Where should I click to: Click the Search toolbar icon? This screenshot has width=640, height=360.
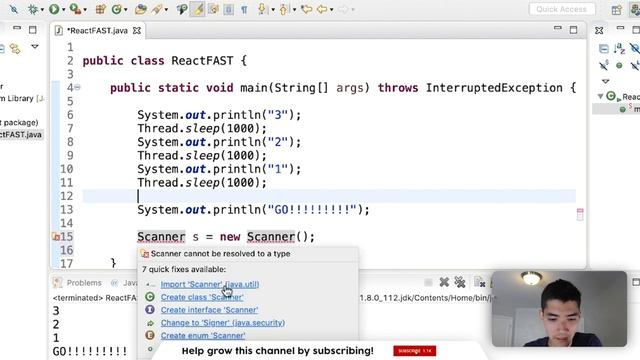pyautogui.click(x=182, y=9)
